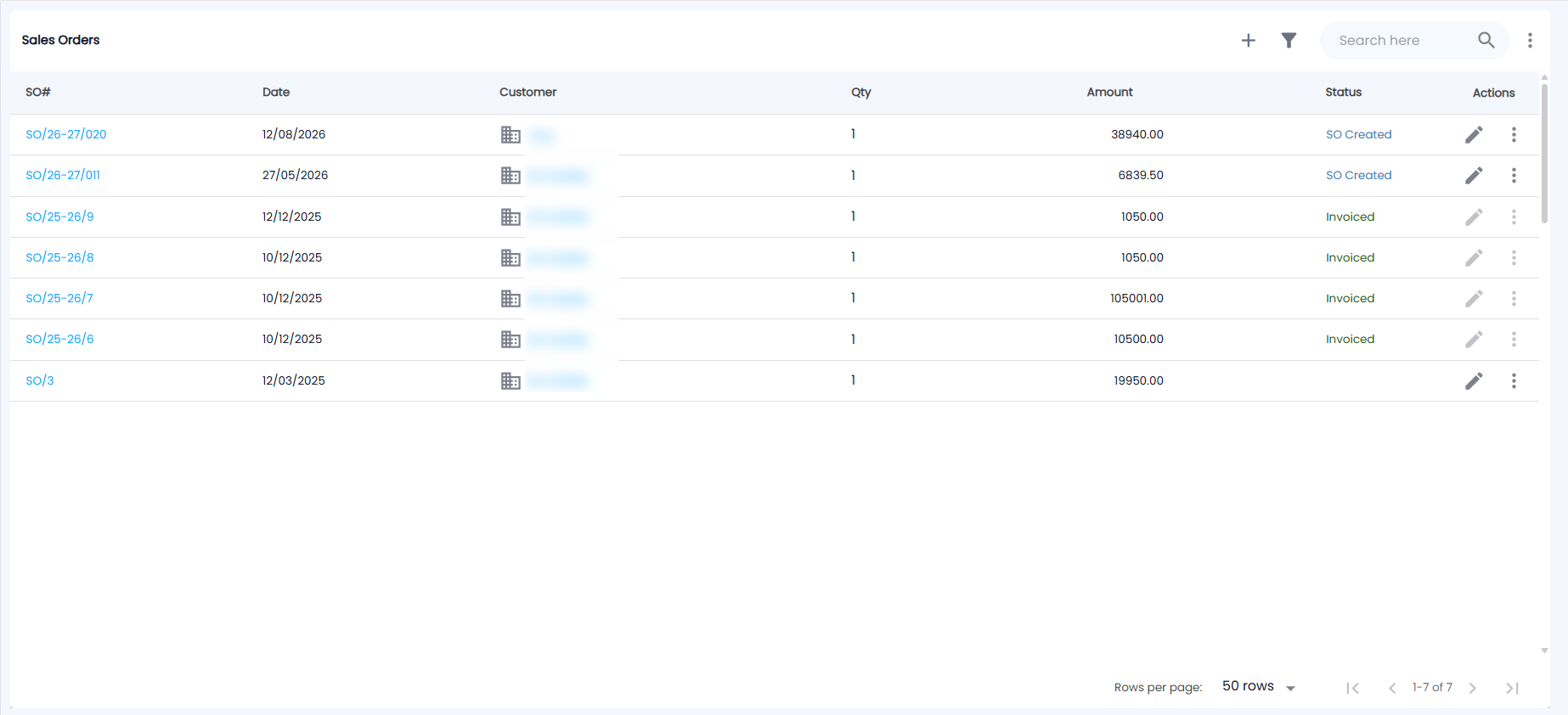
Task: Edit sales order SO/25-26/7
Action: pyautogui.click(x=1474, y=298)
